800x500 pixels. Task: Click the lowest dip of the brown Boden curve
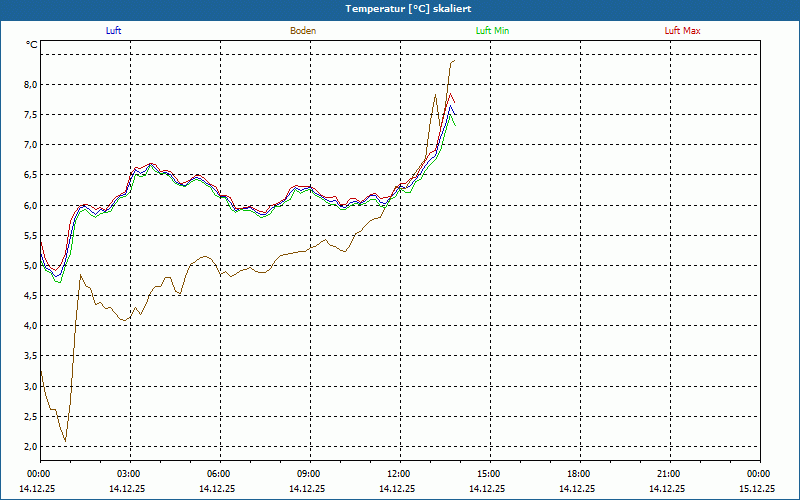click(x=65, y=440)
